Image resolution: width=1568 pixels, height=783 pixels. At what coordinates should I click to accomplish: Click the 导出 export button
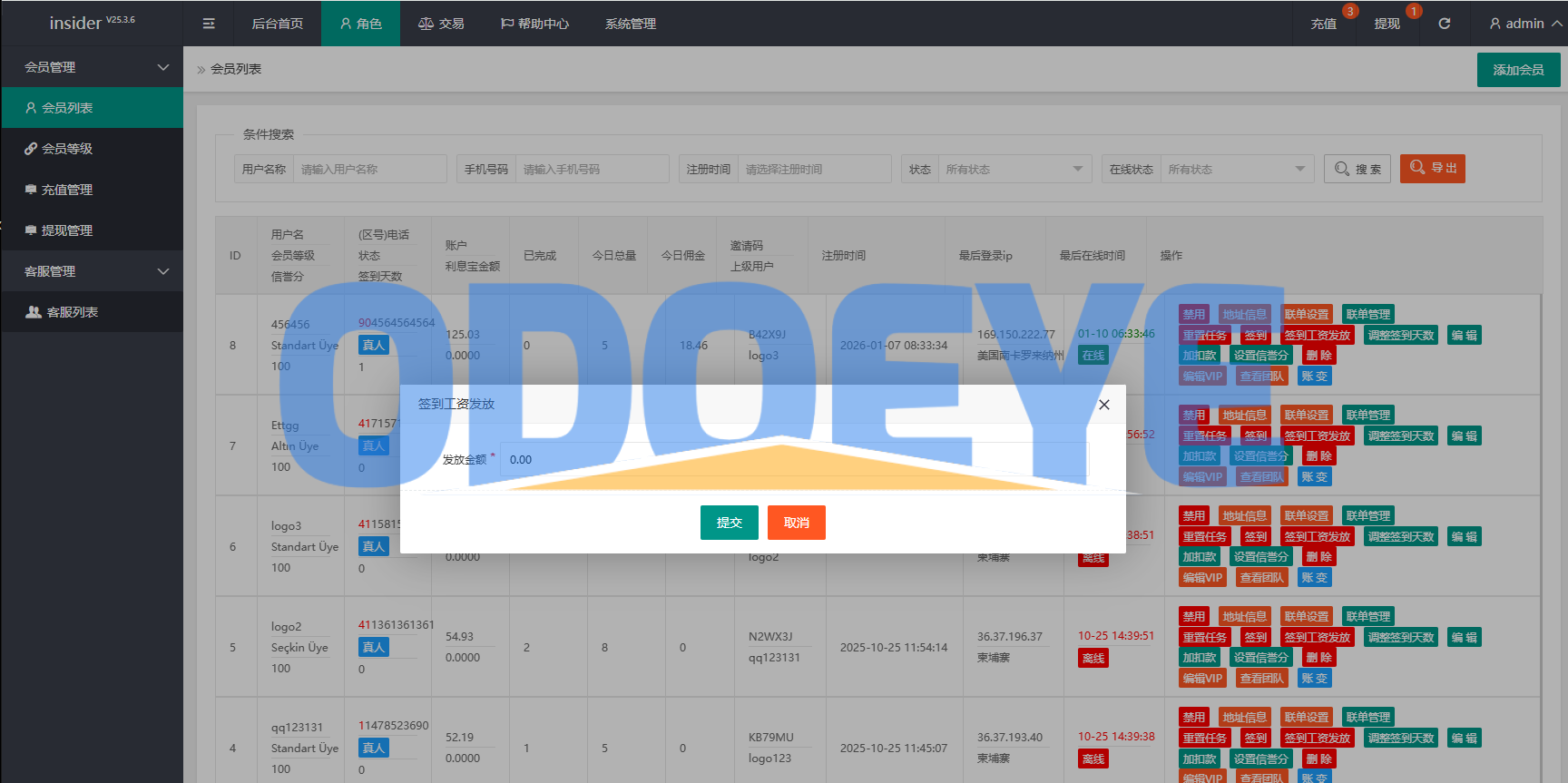[1432, 169]
